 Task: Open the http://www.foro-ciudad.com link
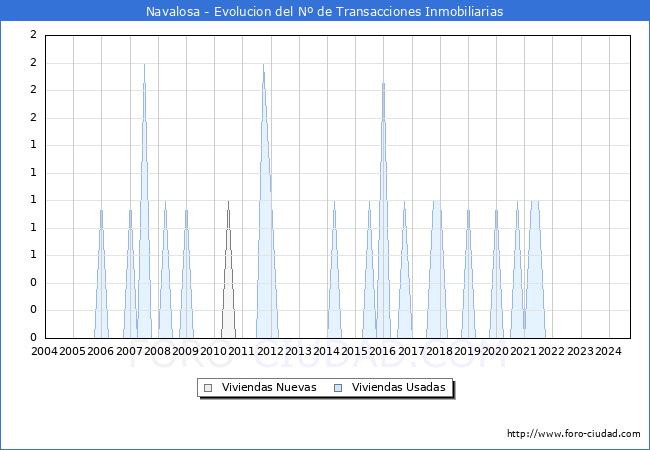tap(574, 433)
